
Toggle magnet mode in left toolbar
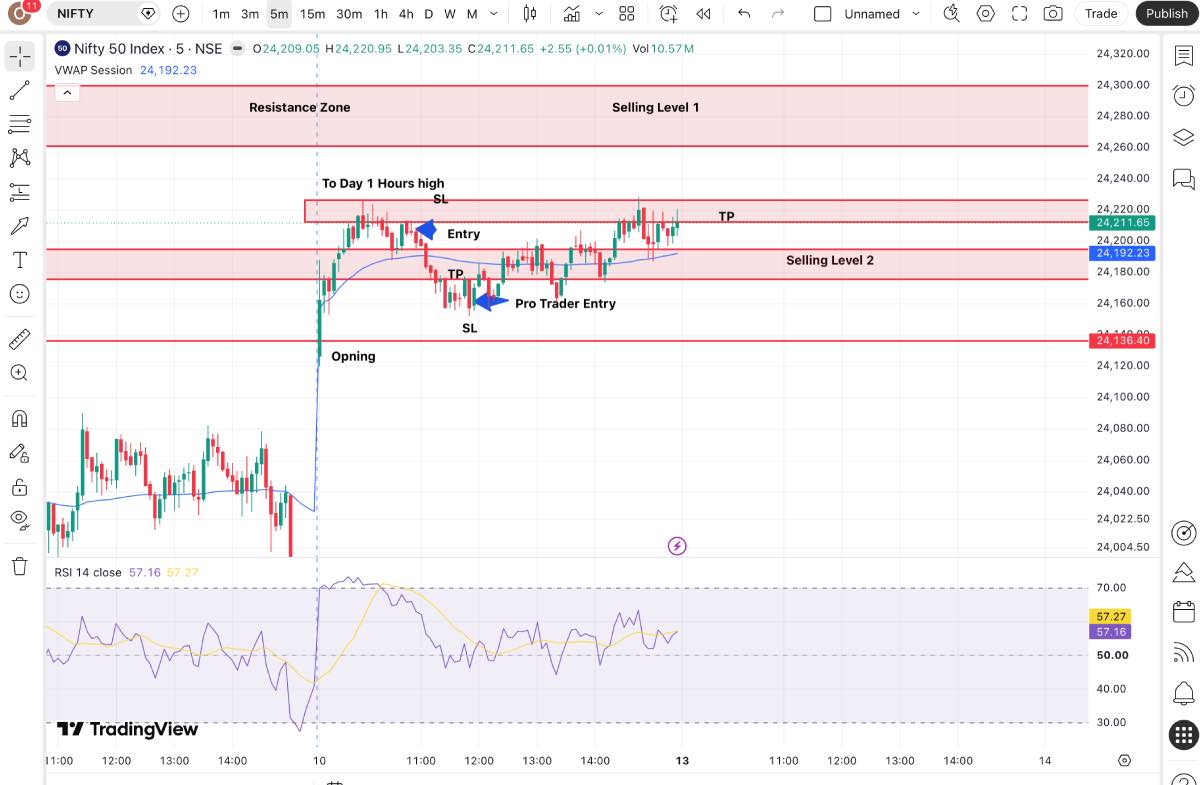[20, 418]
